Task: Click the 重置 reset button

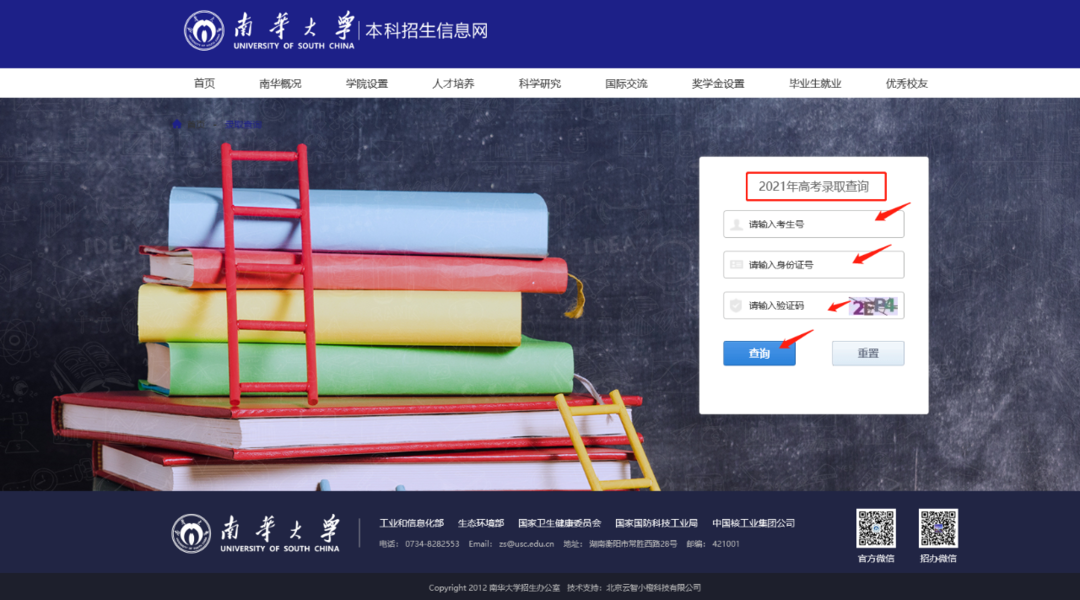Action: click(x=867, y=353)
